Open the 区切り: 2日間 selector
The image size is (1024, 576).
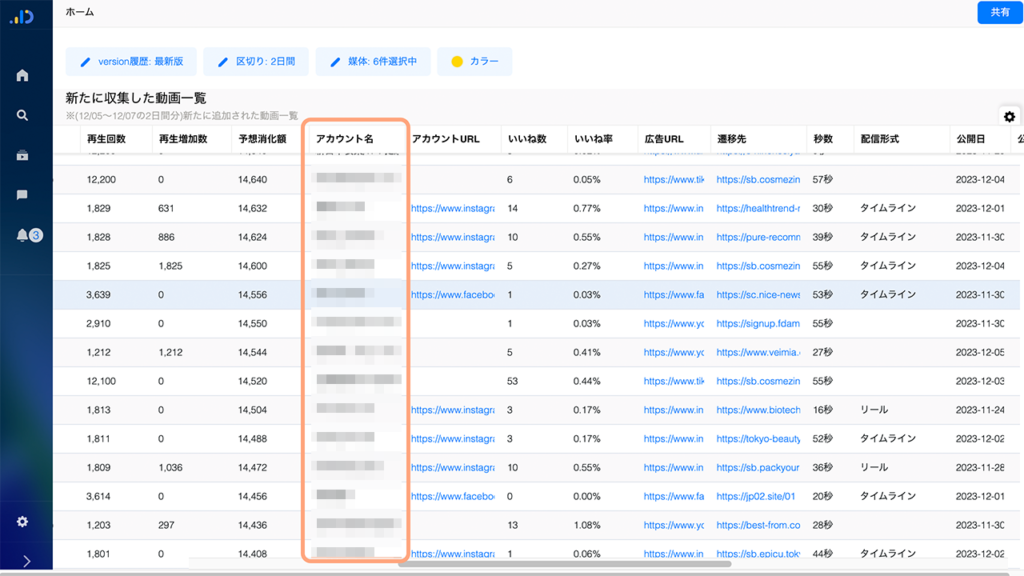(256, 61)
